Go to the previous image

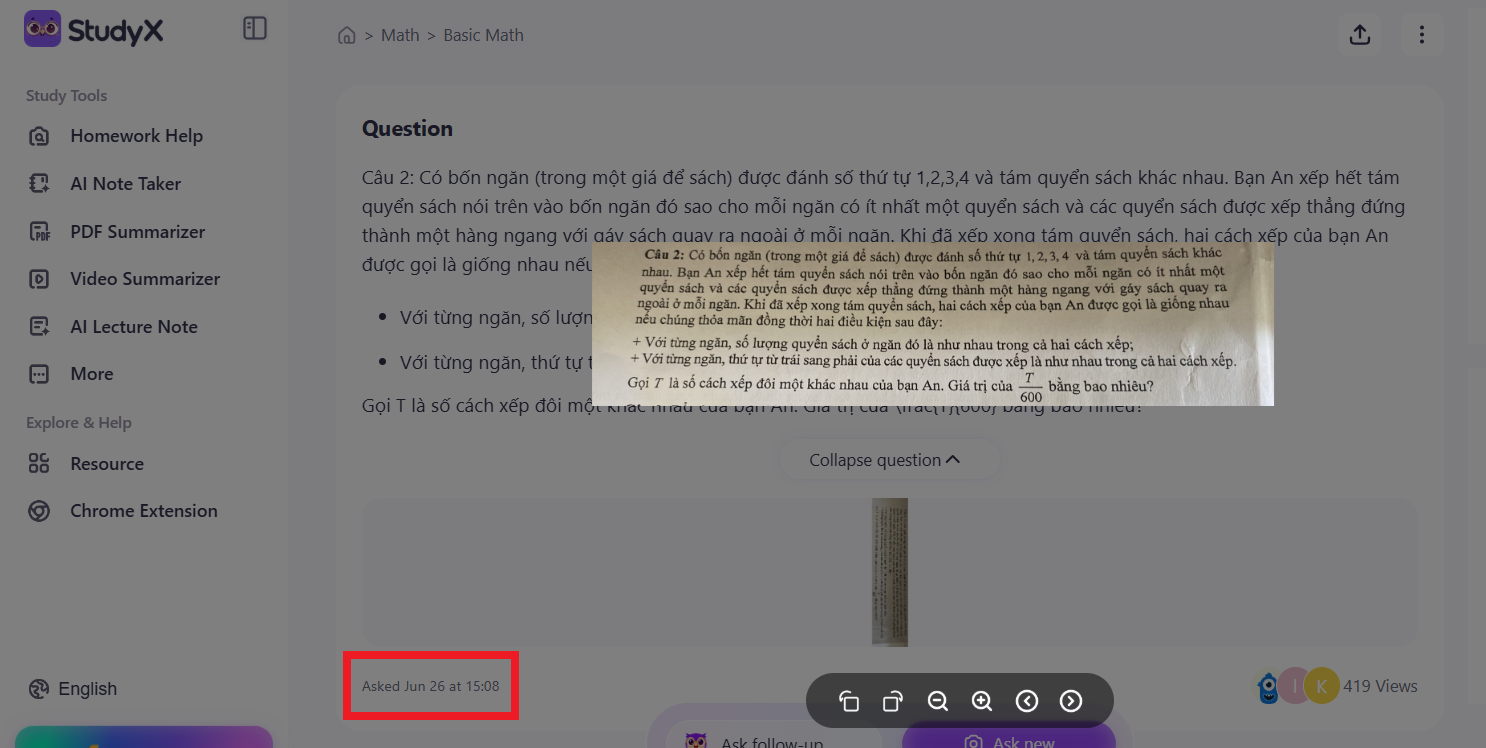coord(1027,701)
